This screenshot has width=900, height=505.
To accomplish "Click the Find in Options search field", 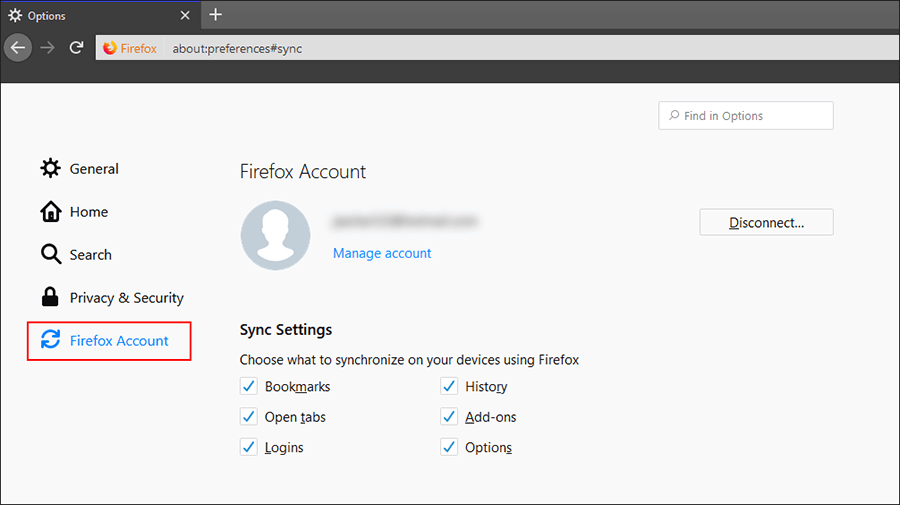I will tap(746, 115).
